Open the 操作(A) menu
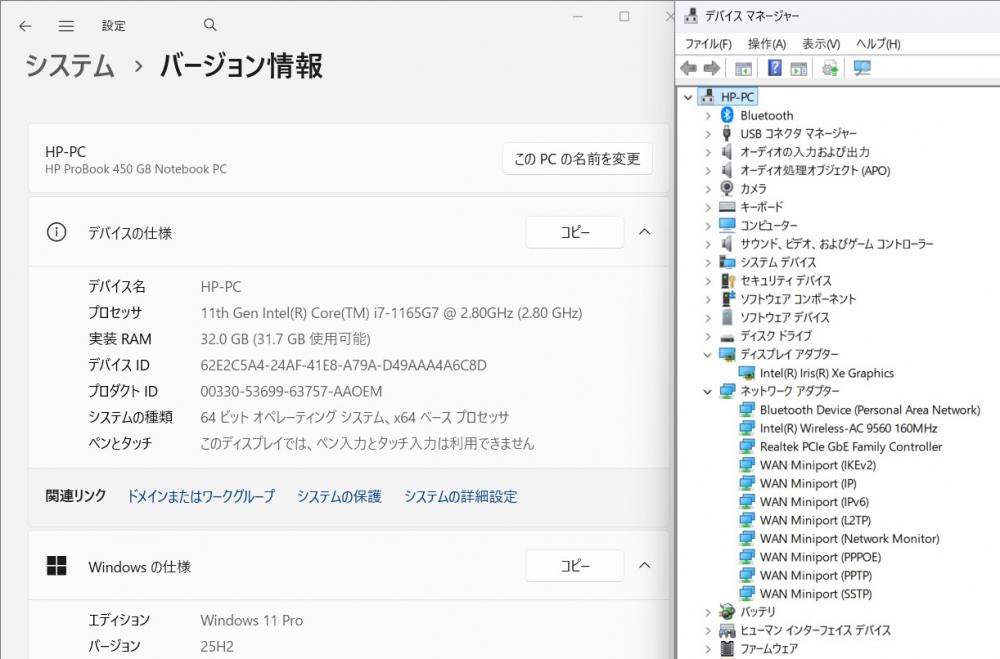Screen dimensions: 1000x659 [x=766, y=44]
